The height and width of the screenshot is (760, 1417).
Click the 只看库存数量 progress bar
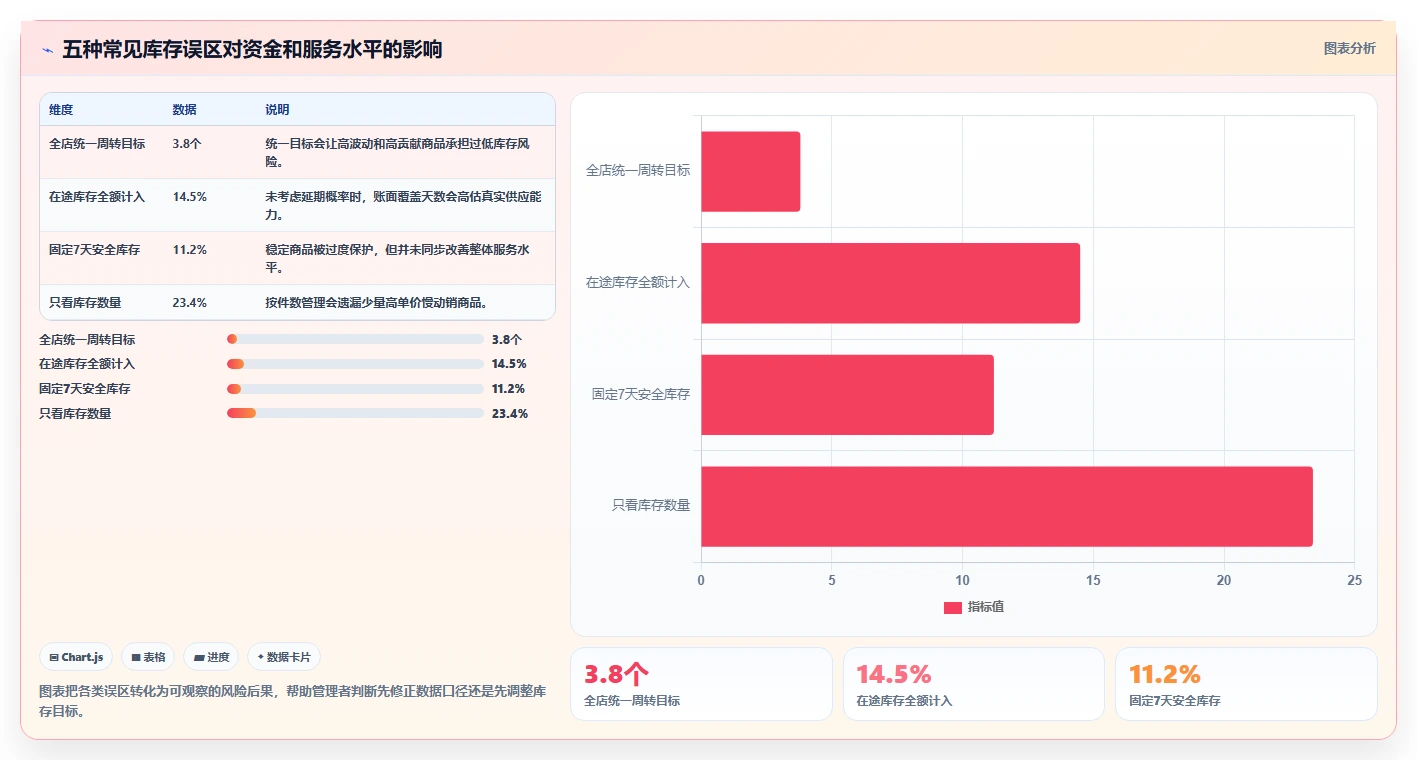pyautogui.click(x=355, y=413)
